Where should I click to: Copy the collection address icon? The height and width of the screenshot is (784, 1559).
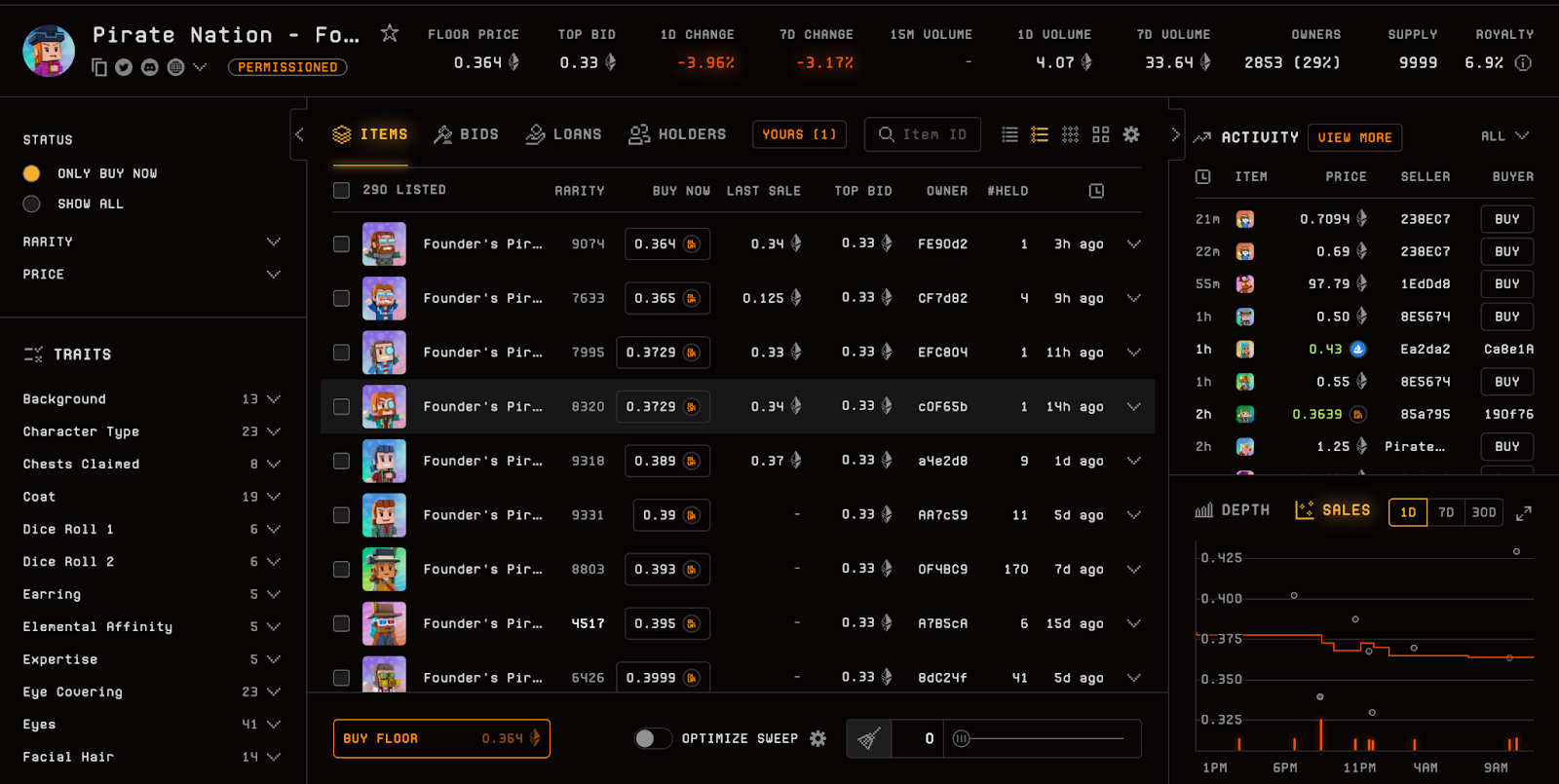(x=98, y=67)
